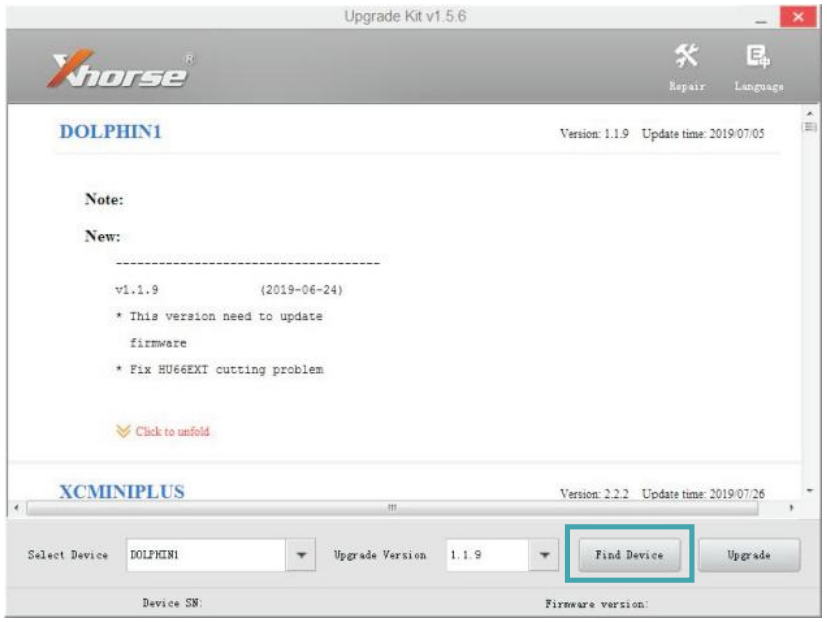Click the 1.1.9 version combo field
The width and height of the screenshot is (827, 622).
click(487, 554)
